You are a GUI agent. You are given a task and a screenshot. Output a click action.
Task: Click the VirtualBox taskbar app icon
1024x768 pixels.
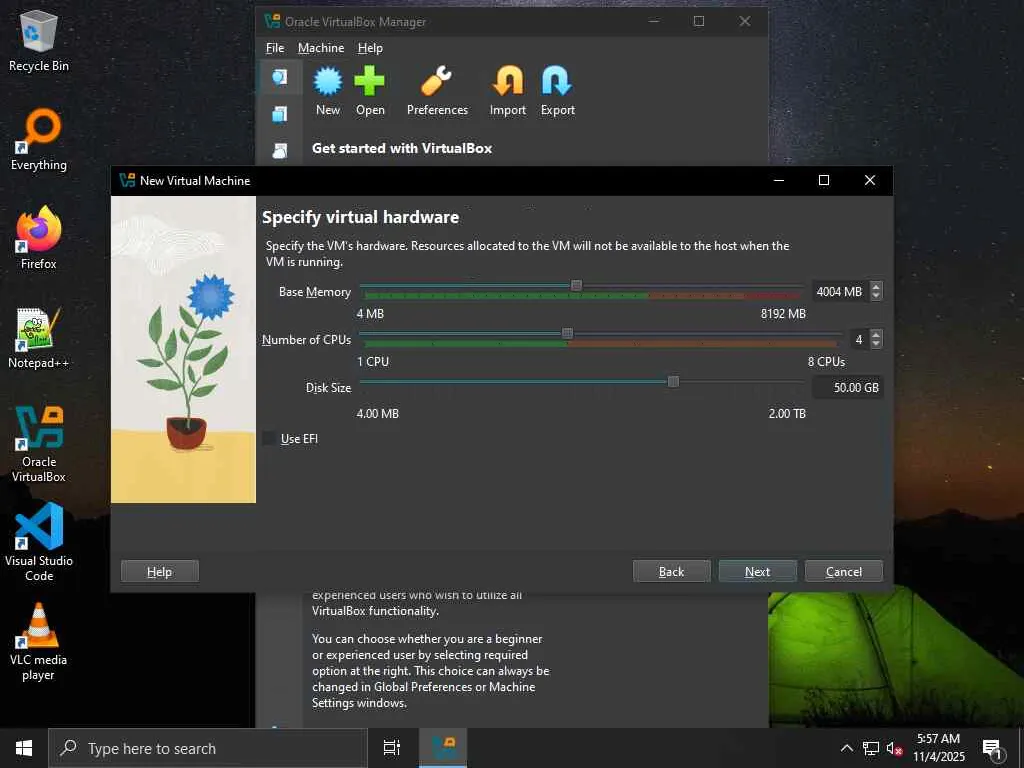[x=443, y=748]
